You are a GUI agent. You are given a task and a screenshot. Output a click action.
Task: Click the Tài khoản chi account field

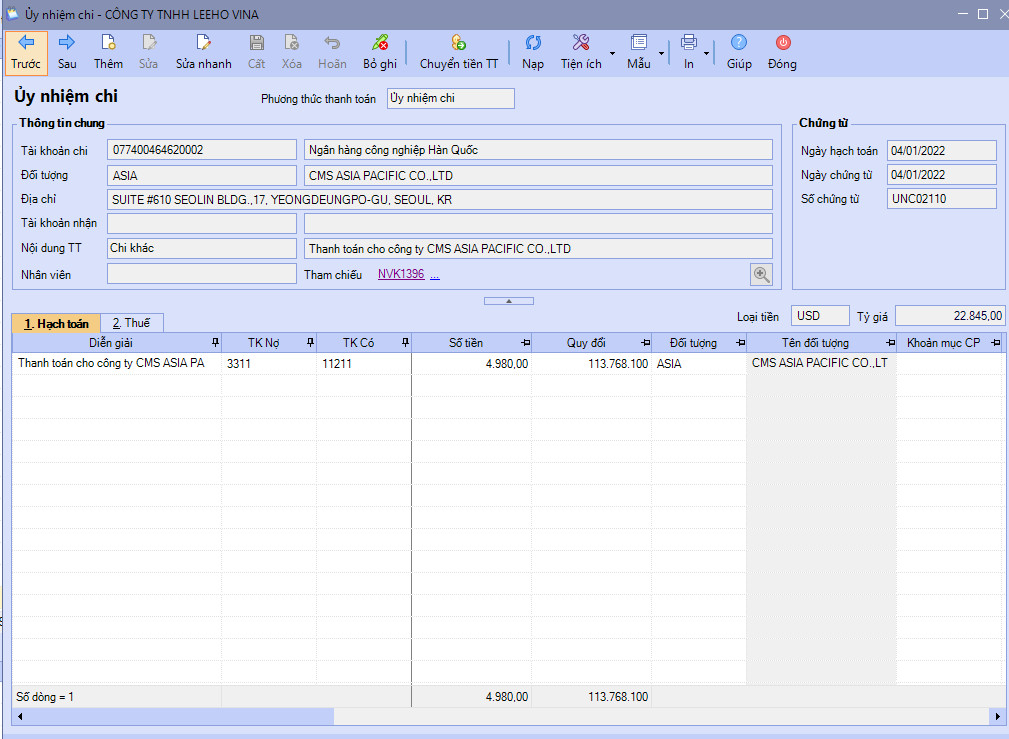201,150
